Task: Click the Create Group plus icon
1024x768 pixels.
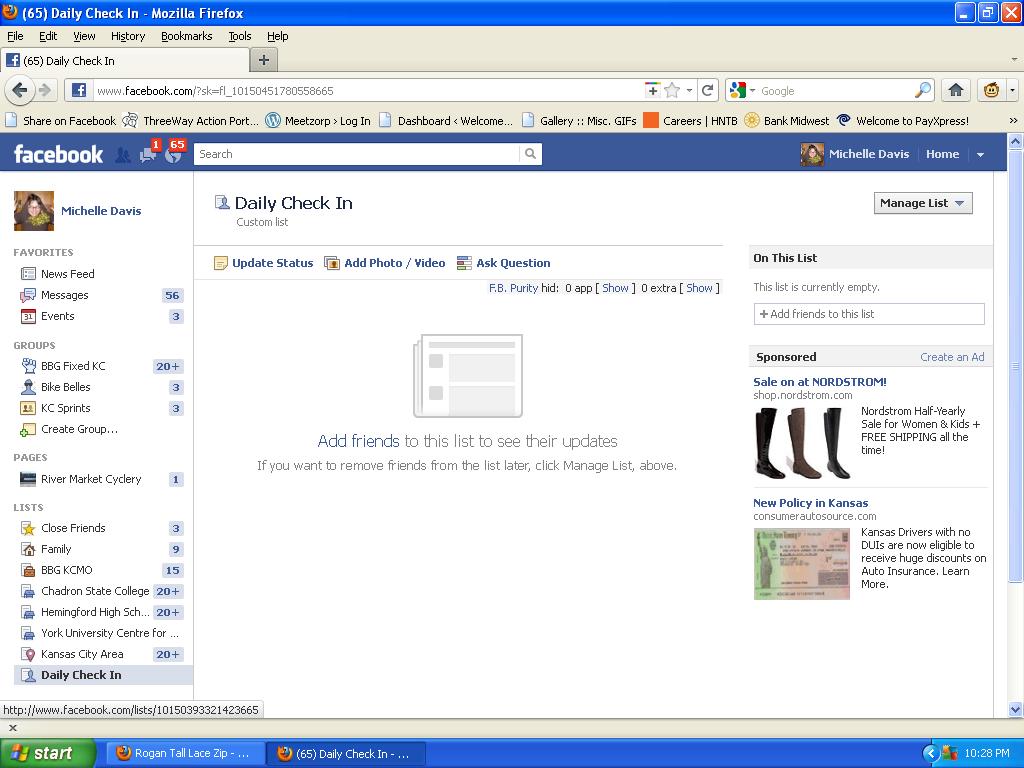Action: [x=28, y=430]
